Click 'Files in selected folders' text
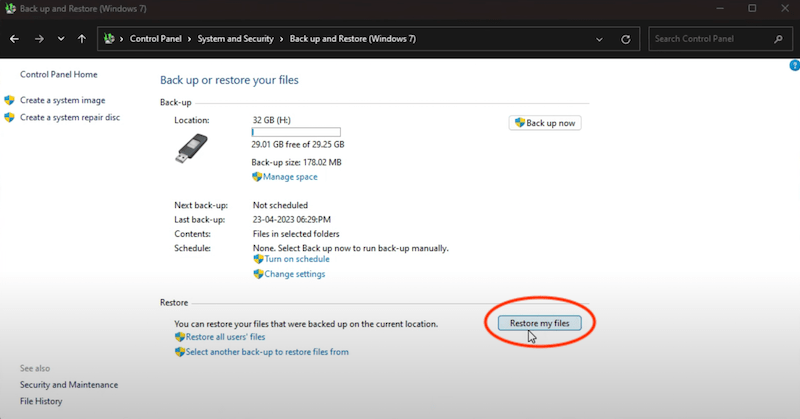 tap(296, 234)
